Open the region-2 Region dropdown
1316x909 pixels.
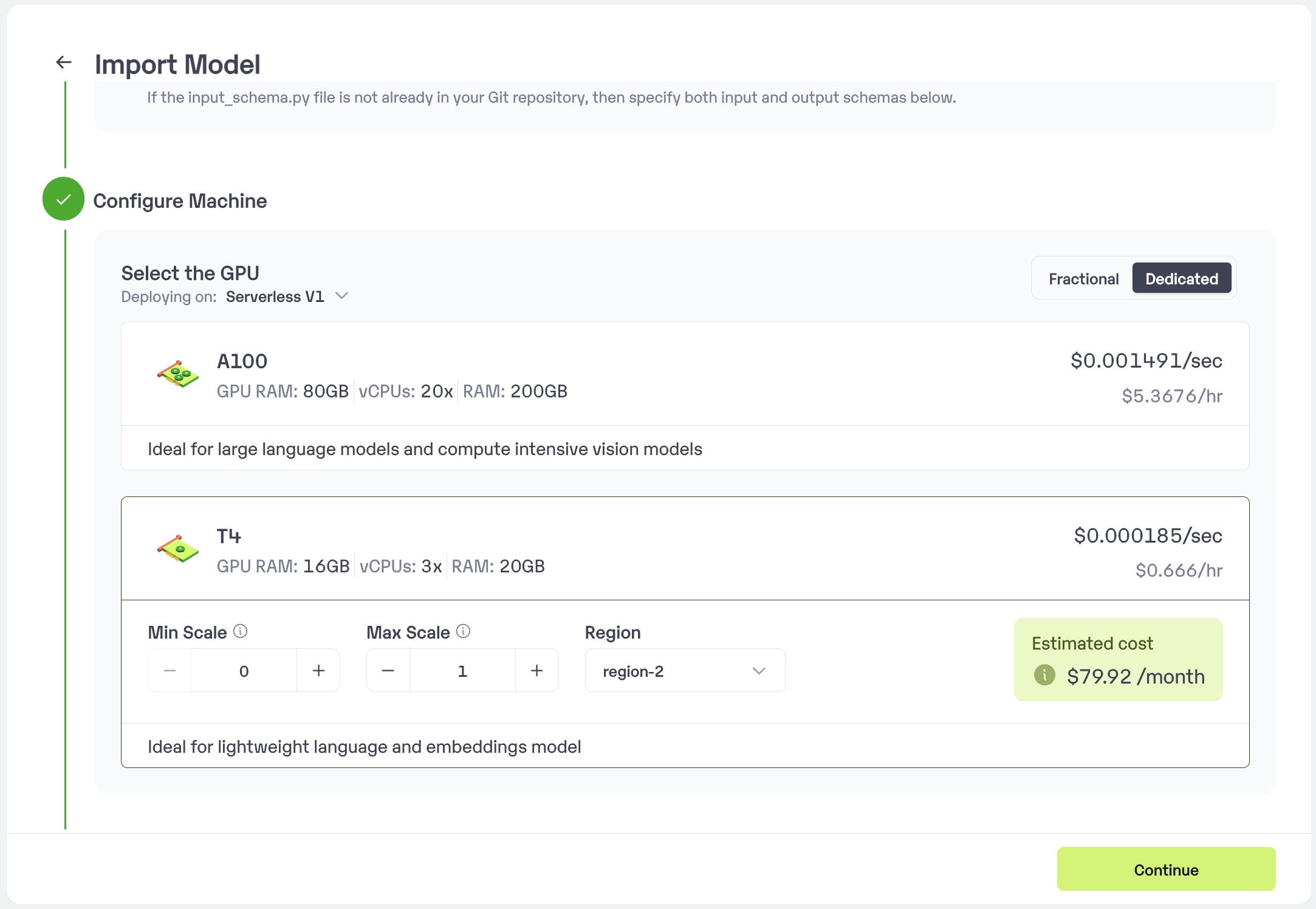tap(684, 671)
